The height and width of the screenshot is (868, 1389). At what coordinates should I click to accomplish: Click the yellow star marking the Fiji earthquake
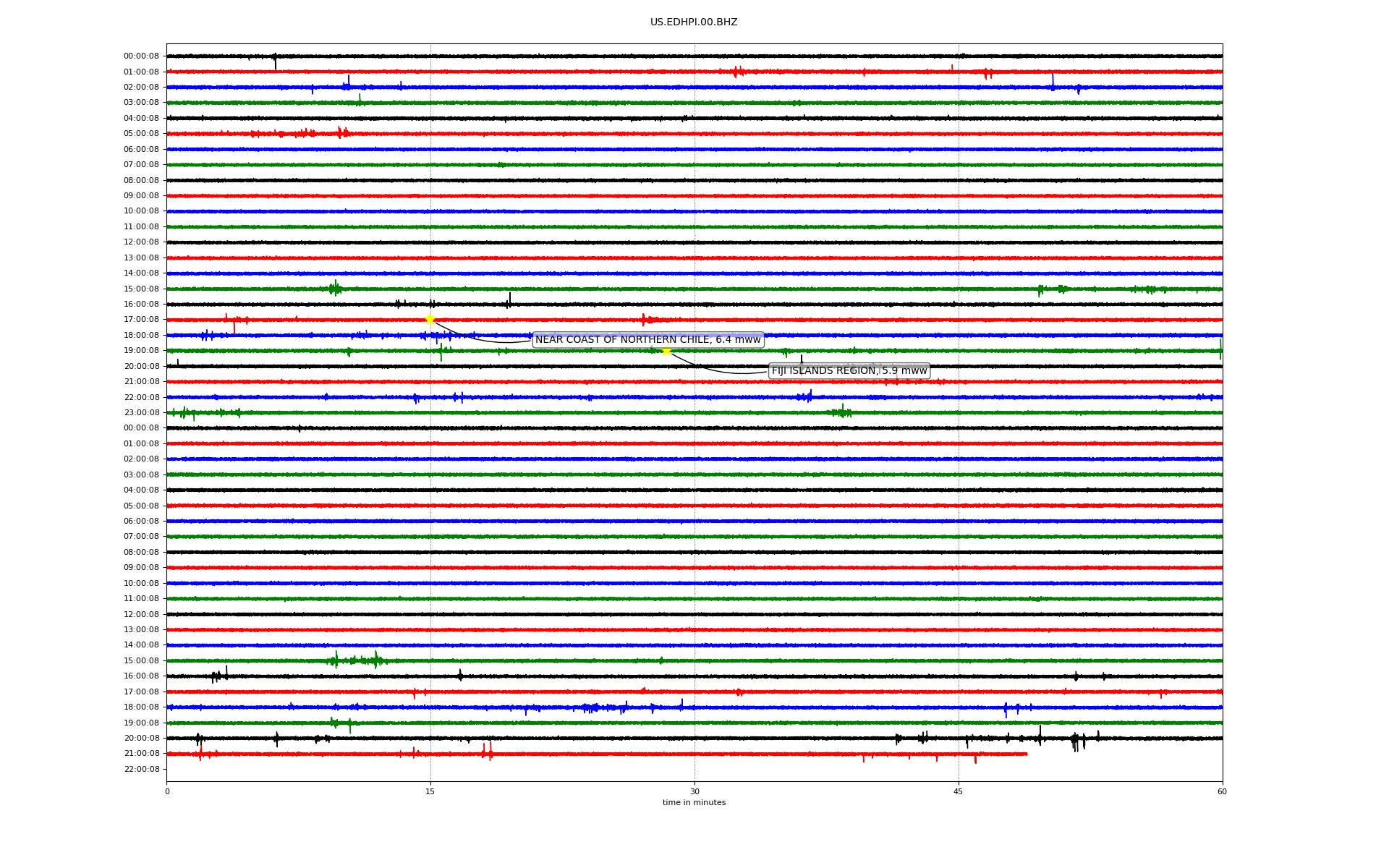pyautogui.click(x=666, y=351)
